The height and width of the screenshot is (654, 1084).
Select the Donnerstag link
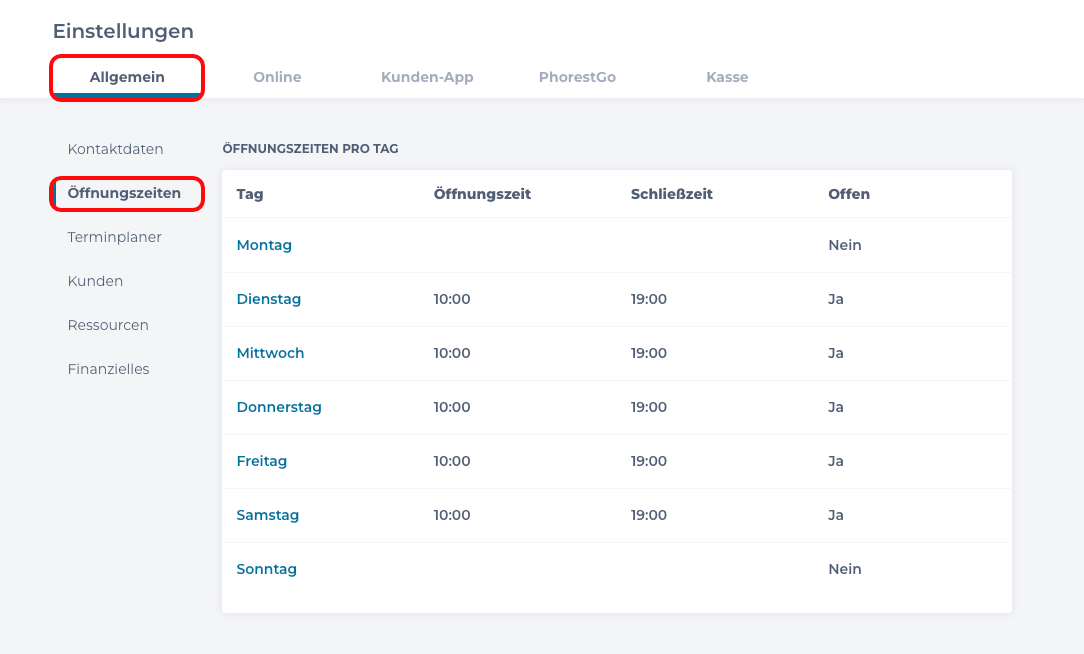point(279,407)
